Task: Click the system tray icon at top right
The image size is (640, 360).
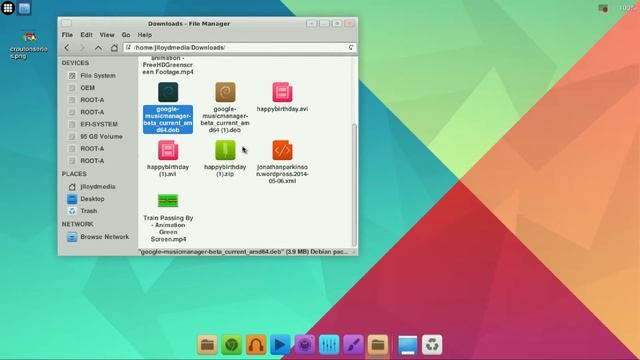Action: tap(603, 8)
